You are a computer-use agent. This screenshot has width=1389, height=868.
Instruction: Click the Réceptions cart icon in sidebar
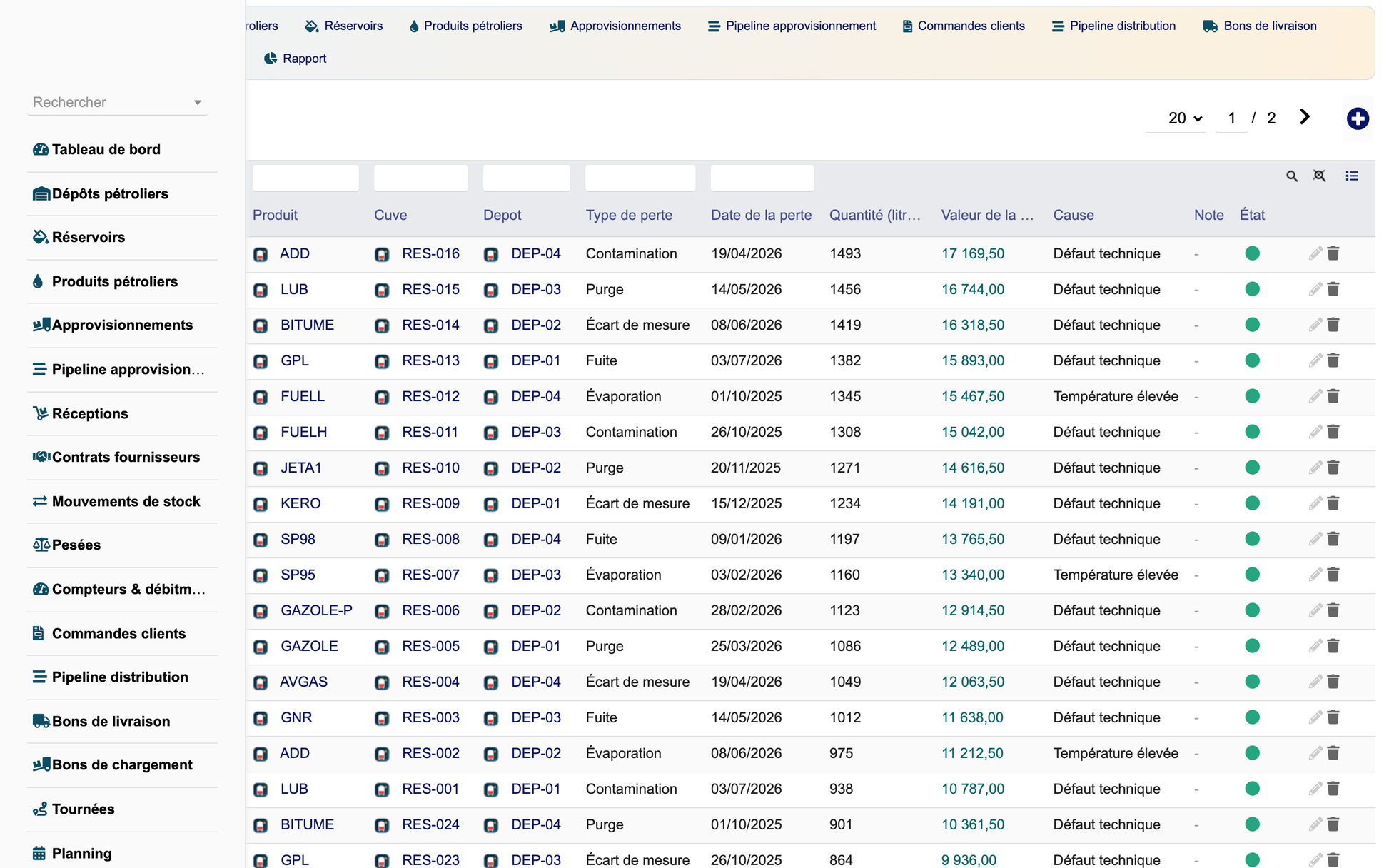40,413
